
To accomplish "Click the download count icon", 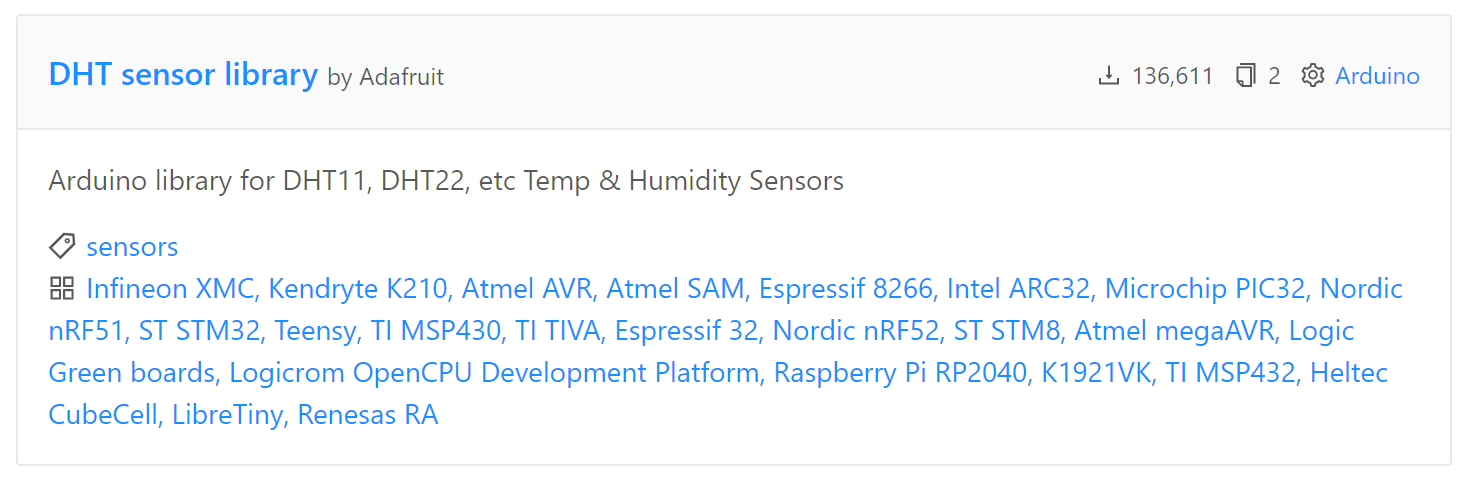I will (x=1108, y=76).
